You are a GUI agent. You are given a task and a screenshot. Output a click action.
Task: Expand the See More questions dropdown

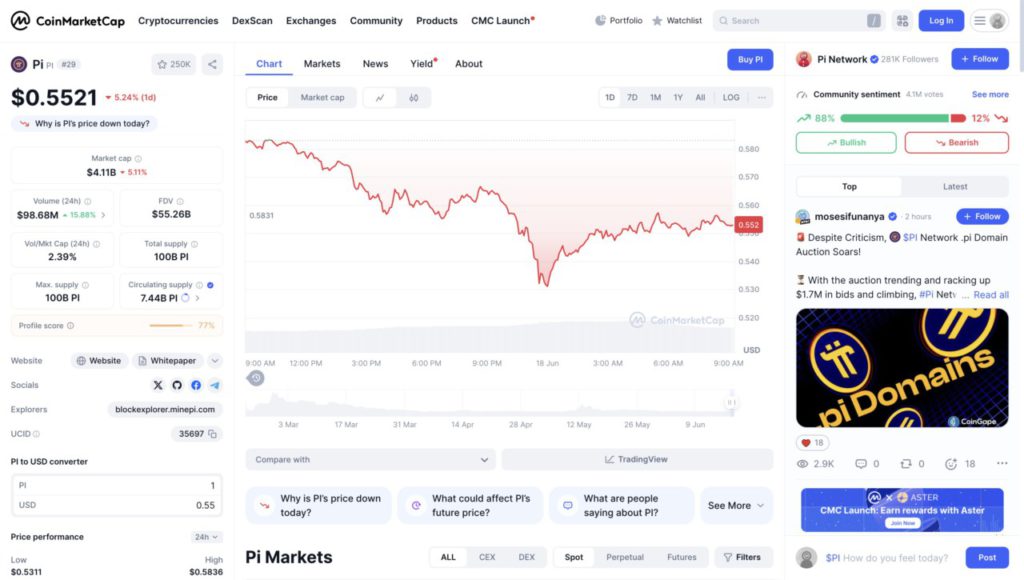(736, 506)
